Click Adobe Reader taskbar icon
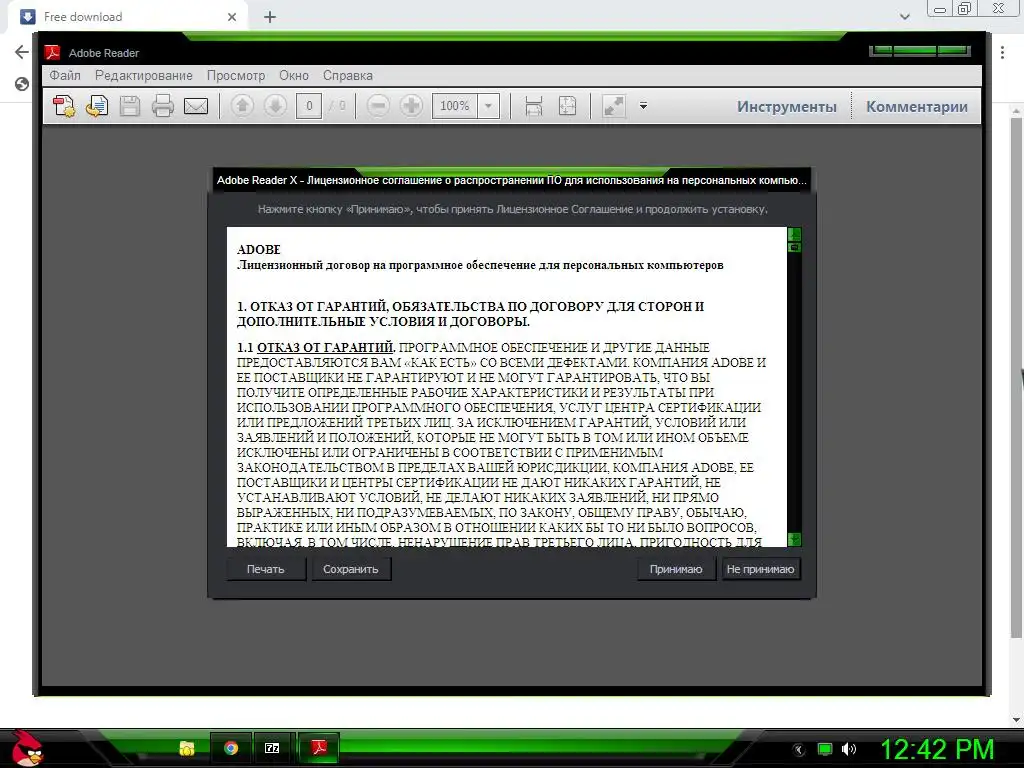 pyautogui.click(x=319, y=746)
